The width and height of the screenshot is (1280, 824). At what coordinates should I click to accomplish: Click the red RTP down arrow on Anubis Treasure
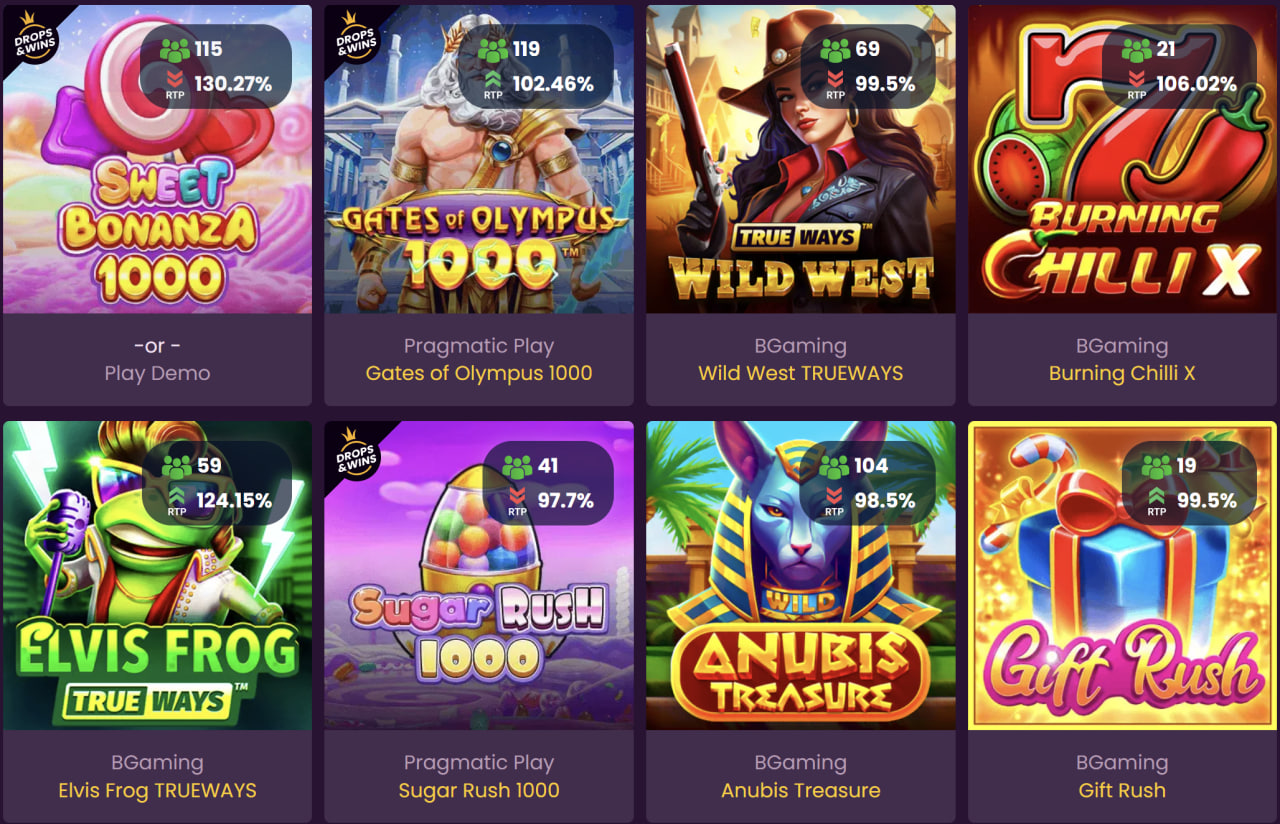(835, 494)
